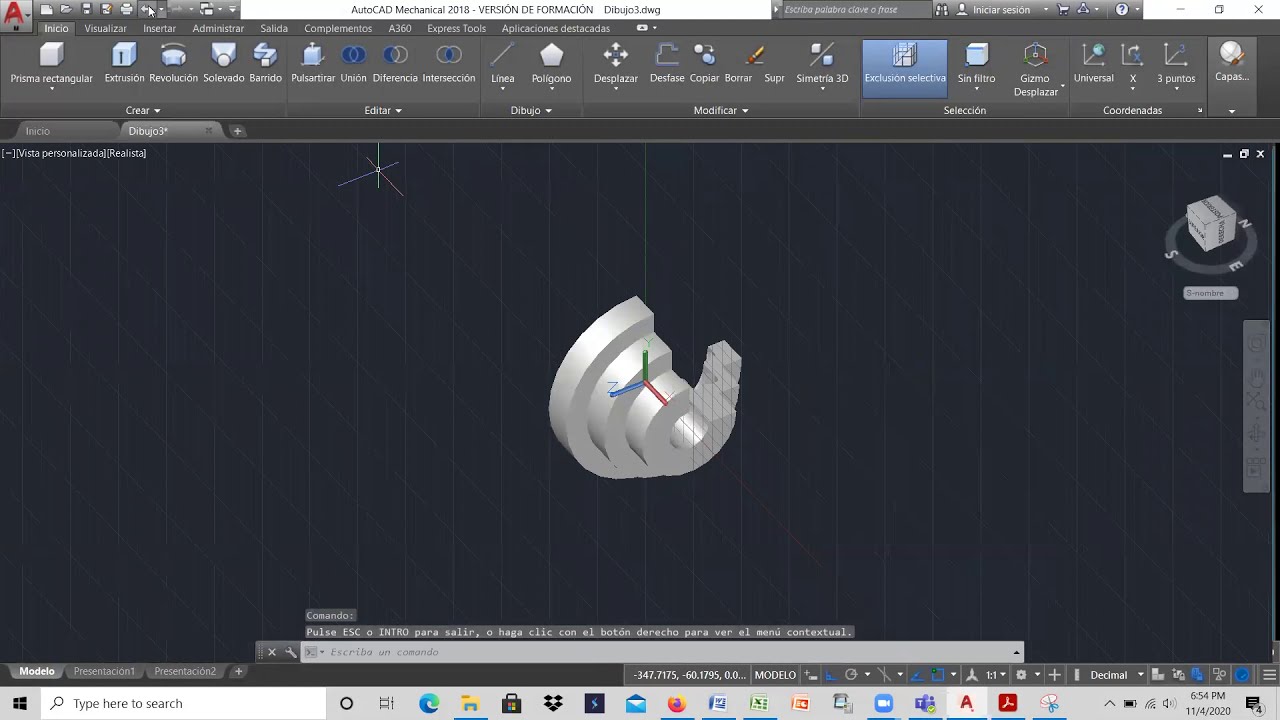Viewport: 1280px width, 720px height.
Task: Activate the Barrido sweep tool
Action: pos(265,63)
